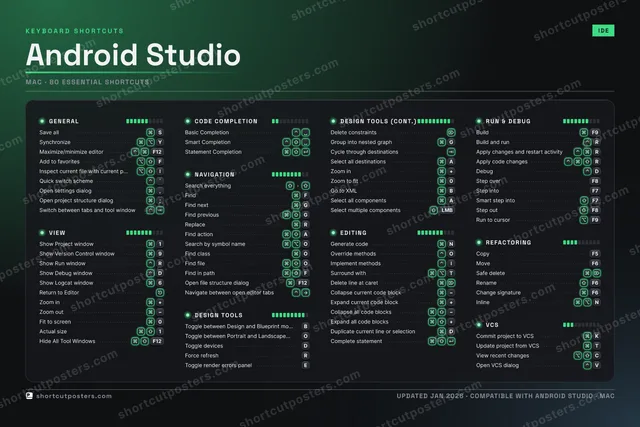Click Run to cursor entry

click(x=538, y=220)
